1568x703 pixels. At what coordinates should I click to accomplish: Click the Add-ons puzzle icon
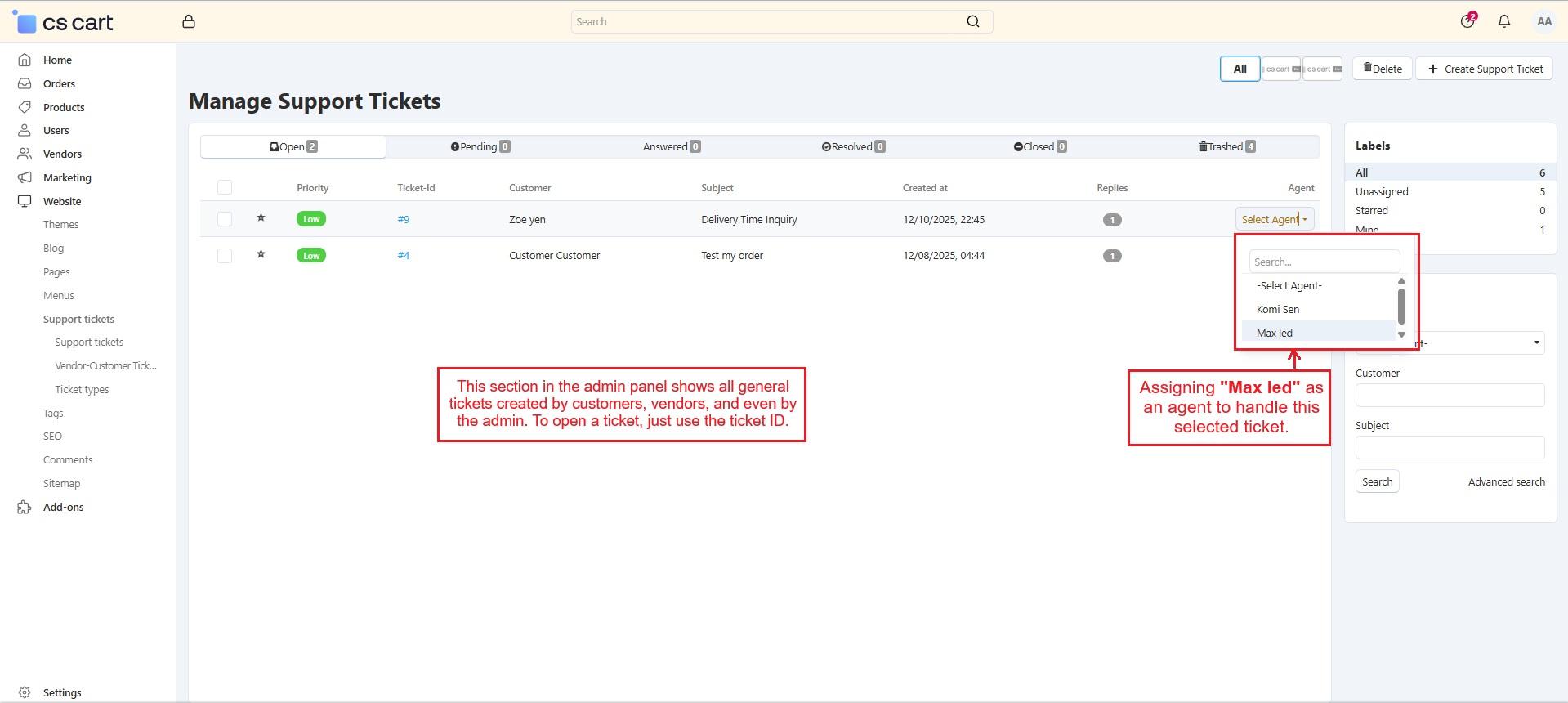(x=25, y=508)
